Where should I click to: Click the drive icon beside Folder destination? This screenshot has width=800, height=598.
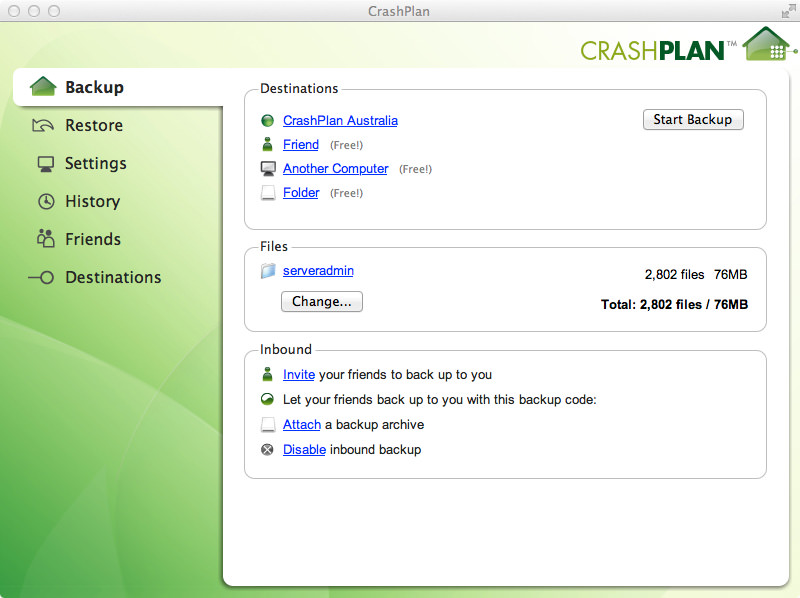point(268,193)
